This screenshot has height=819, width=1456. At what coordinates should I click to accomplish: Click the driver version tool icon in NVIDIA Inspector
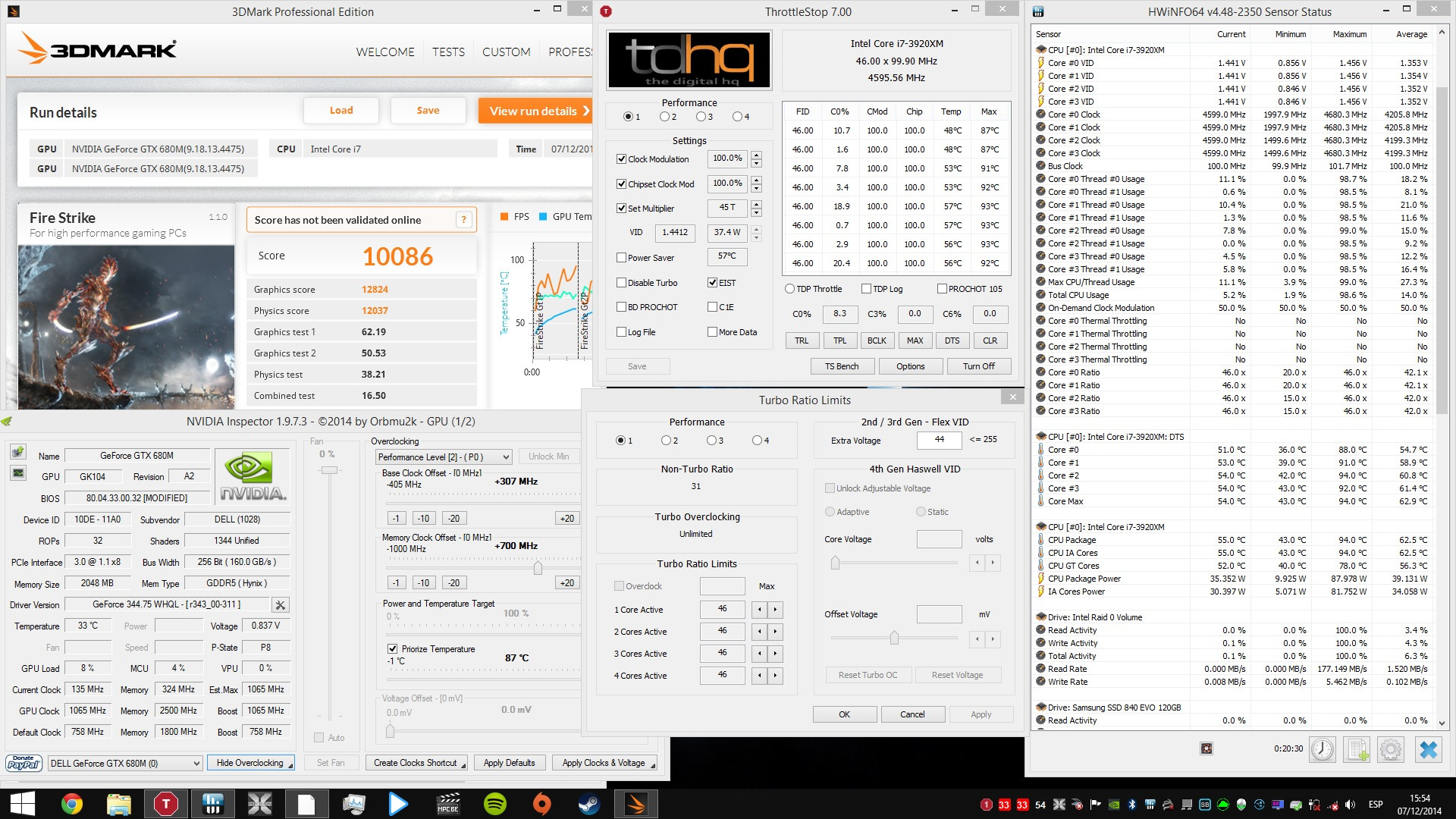tap(281, 604)
